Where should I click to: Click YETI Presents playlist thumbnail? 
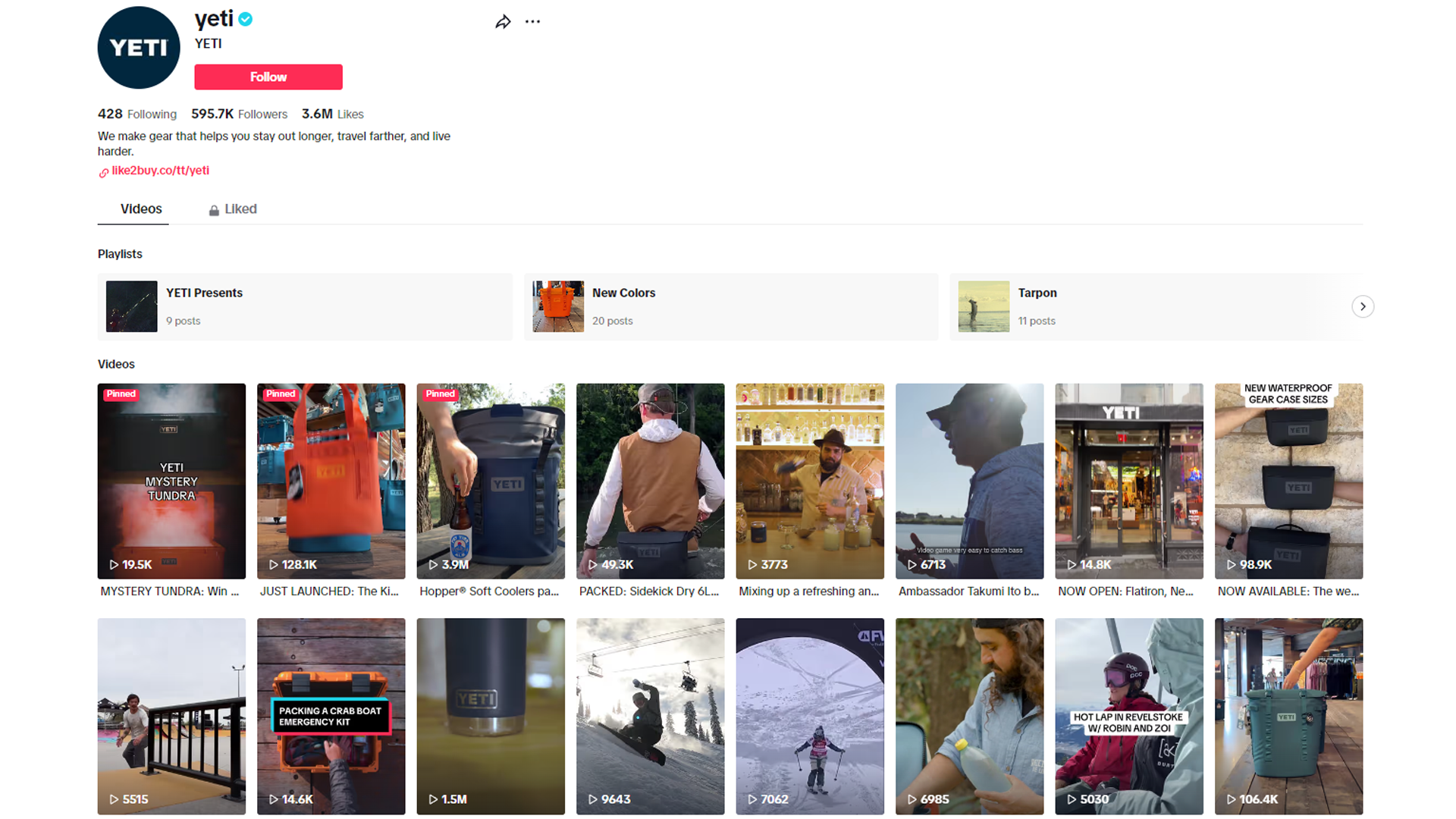pyautogui.click(x=132, y=306)
